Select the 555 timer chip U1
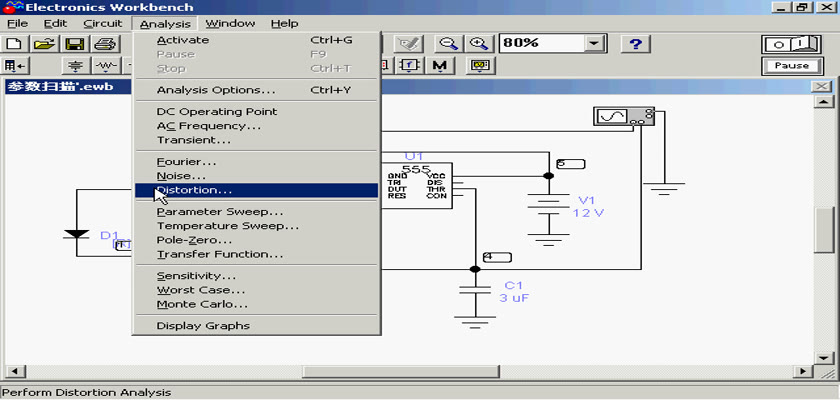This screenshot has width=840, height=400. click(x=417, y=186)
